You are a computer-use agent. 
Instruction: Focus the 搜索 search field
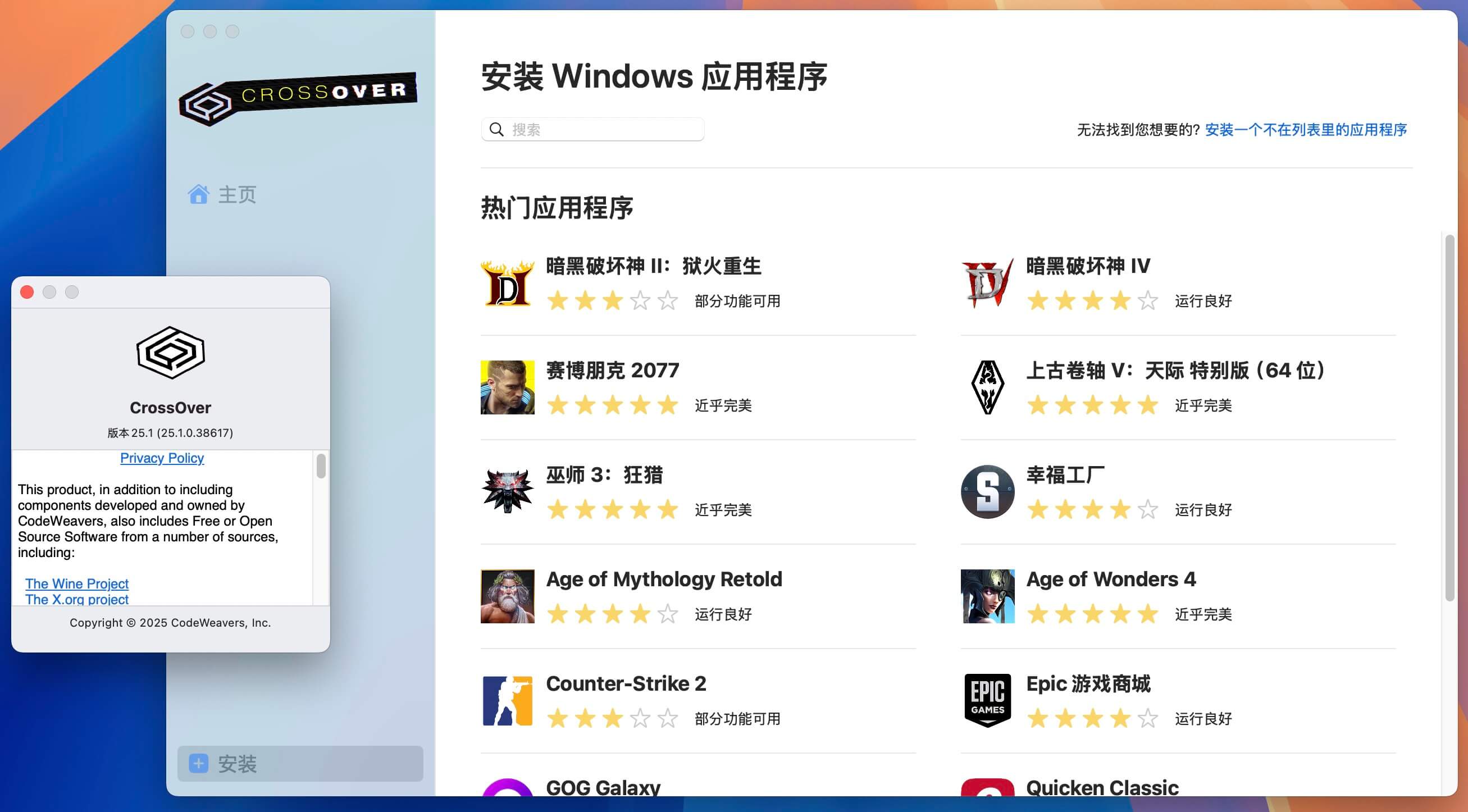coord(592,129)
